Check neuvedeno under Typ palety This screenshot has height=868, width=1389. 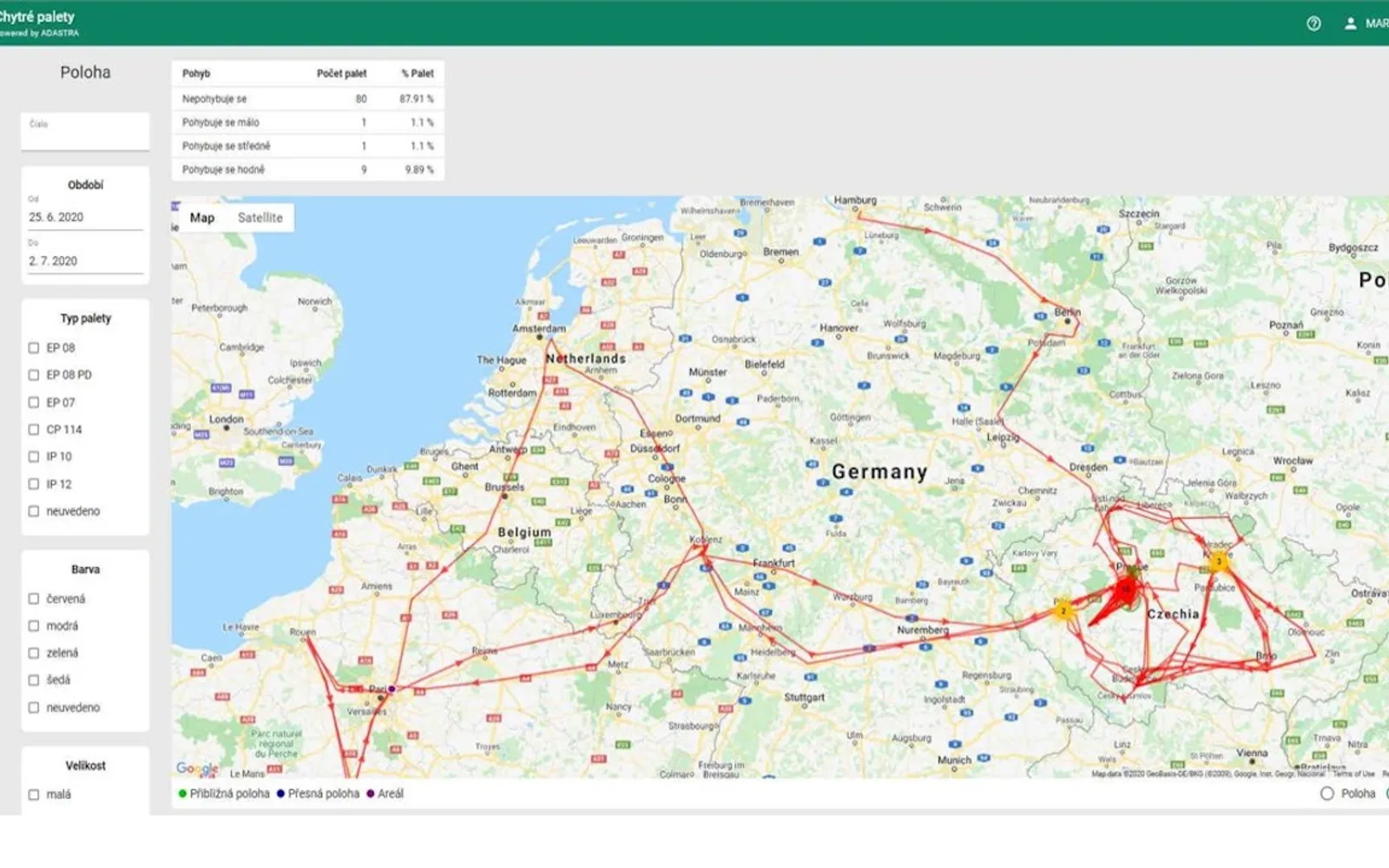coord(34,511)
